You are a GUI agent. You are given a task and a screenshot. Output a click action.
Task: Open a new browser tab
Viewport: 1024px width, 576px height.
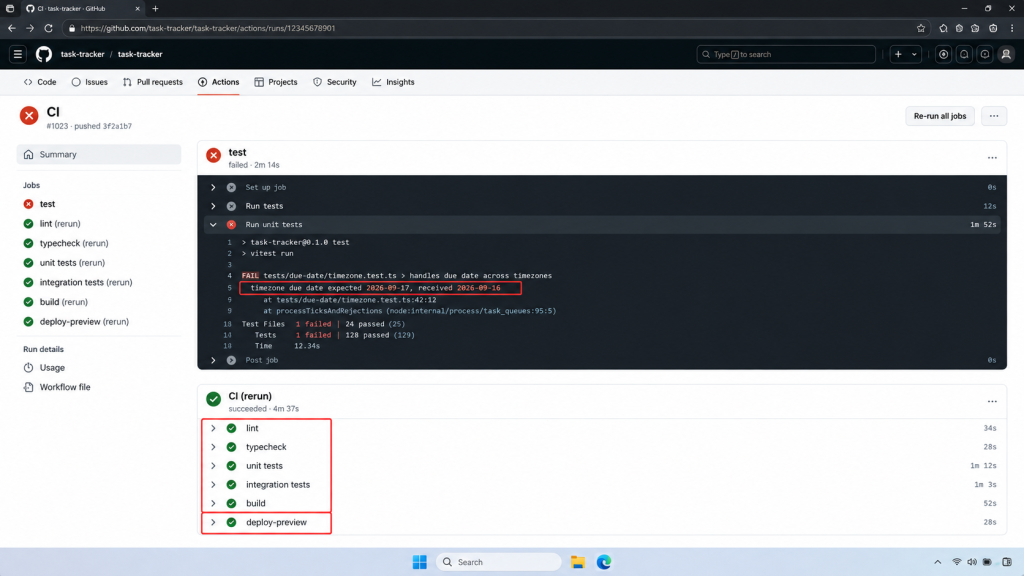[x=155, y=8]
